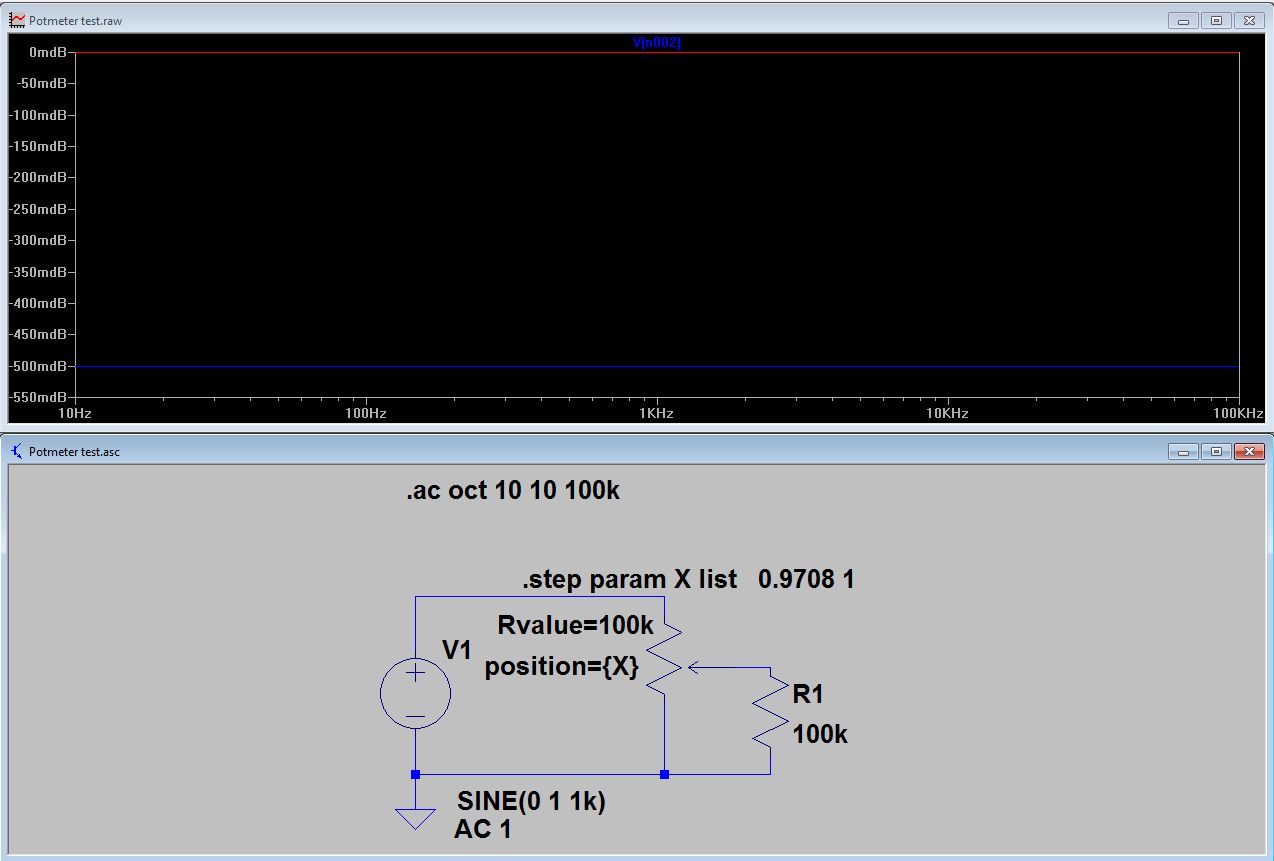Click the schematic icon in Potmeter test.asc title bar
Screen dimensions: 1274x861
(x=17, y=451)
